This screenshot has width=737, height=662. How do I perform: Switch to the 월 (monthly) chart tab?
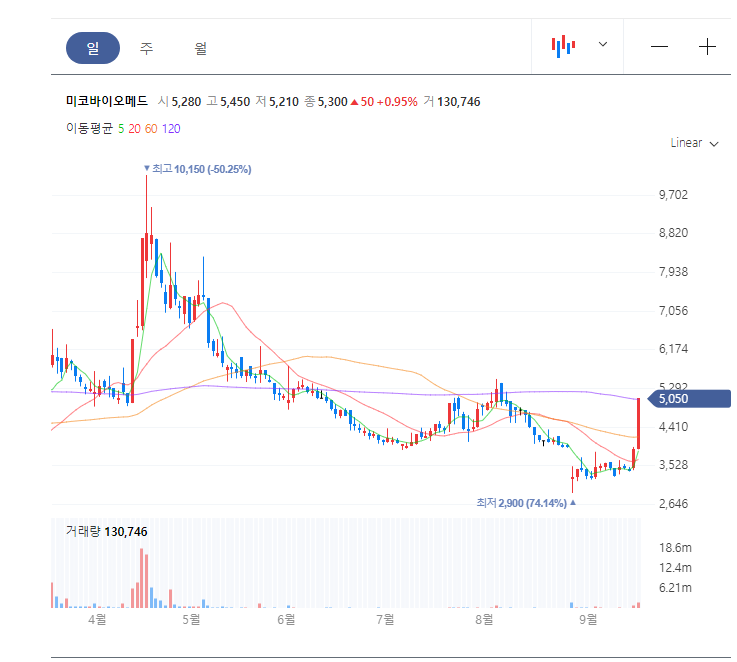pos(201,48)
